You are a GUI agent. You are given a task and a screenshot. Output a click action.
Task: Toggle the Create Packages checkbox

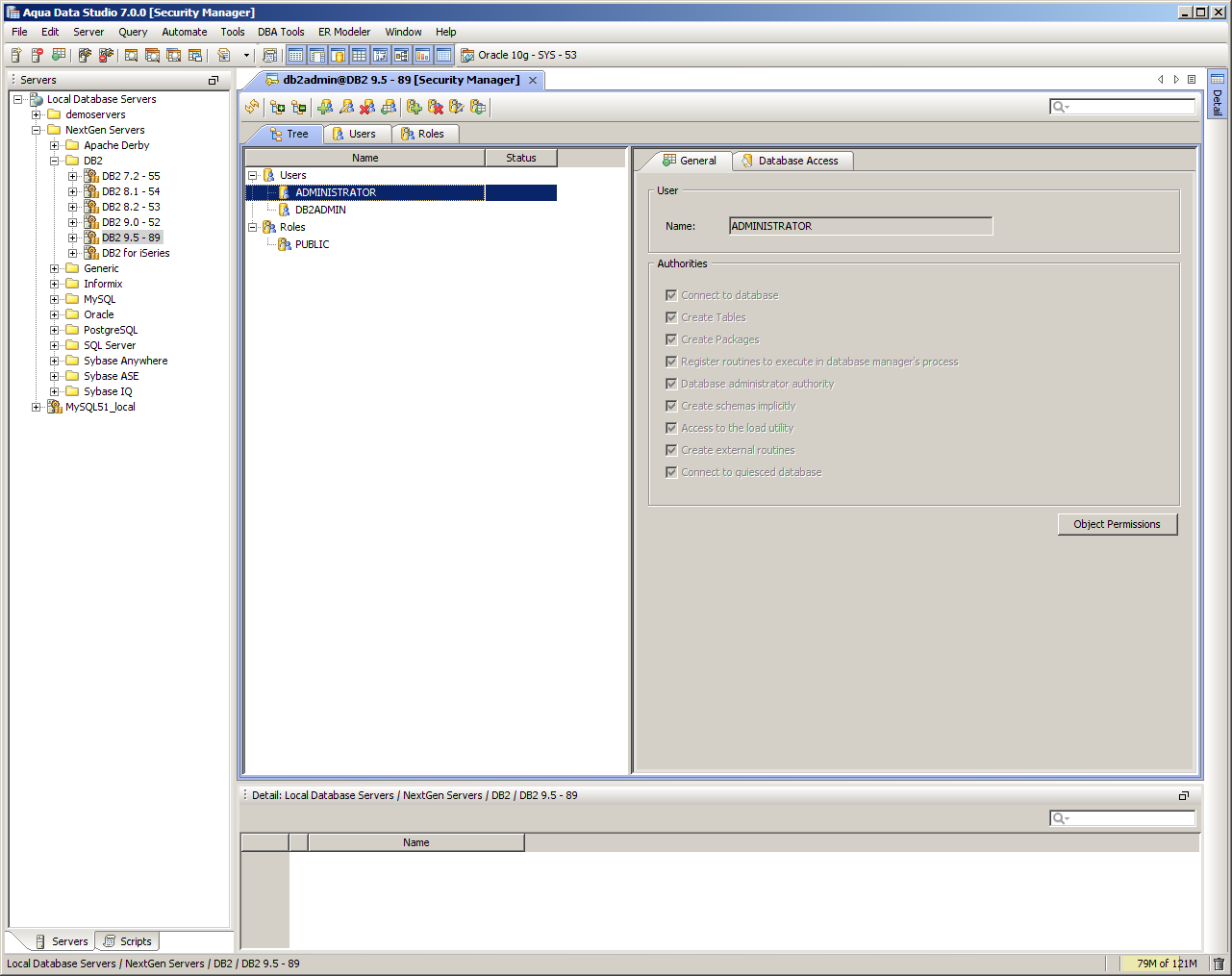[671, 339]
